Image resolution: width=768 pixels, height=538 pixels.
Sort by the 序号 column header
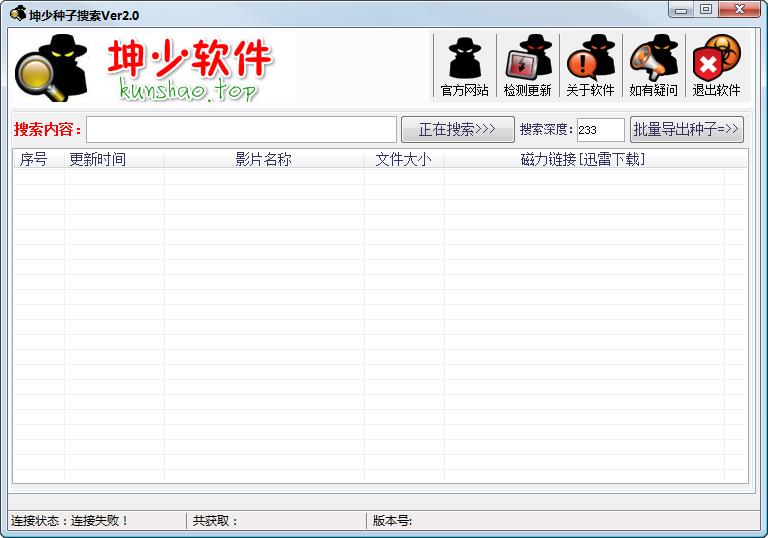[35, 159]
